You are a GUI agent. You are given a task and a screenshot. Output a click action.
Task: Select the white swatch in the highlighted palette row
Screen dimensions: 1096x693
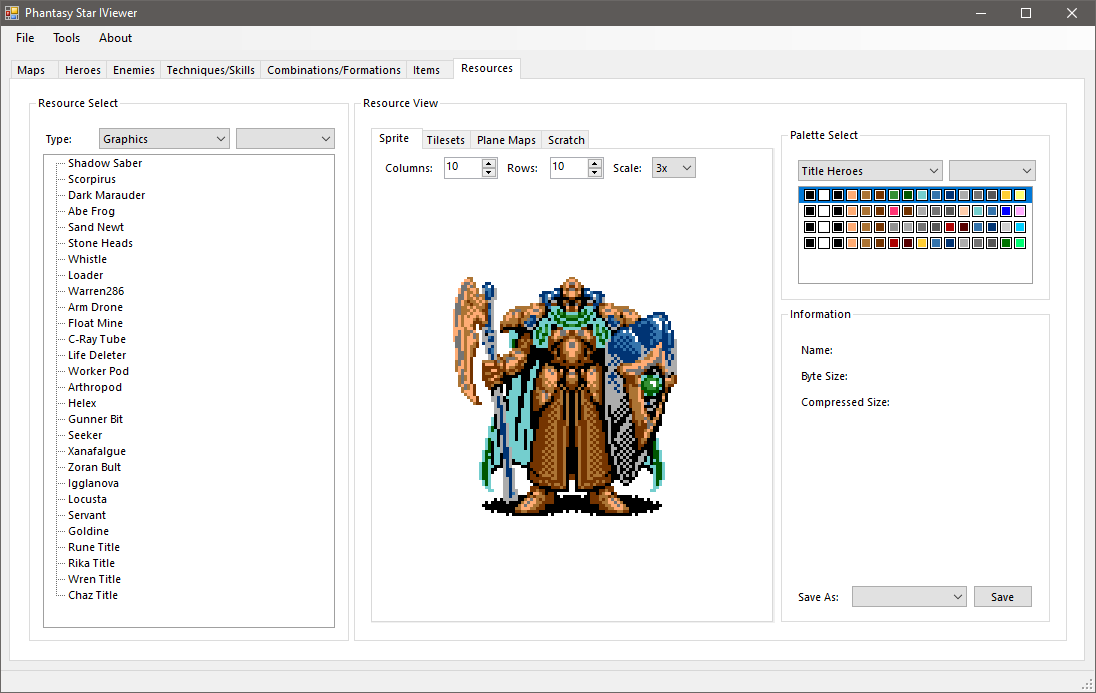[x=824, y=195]
